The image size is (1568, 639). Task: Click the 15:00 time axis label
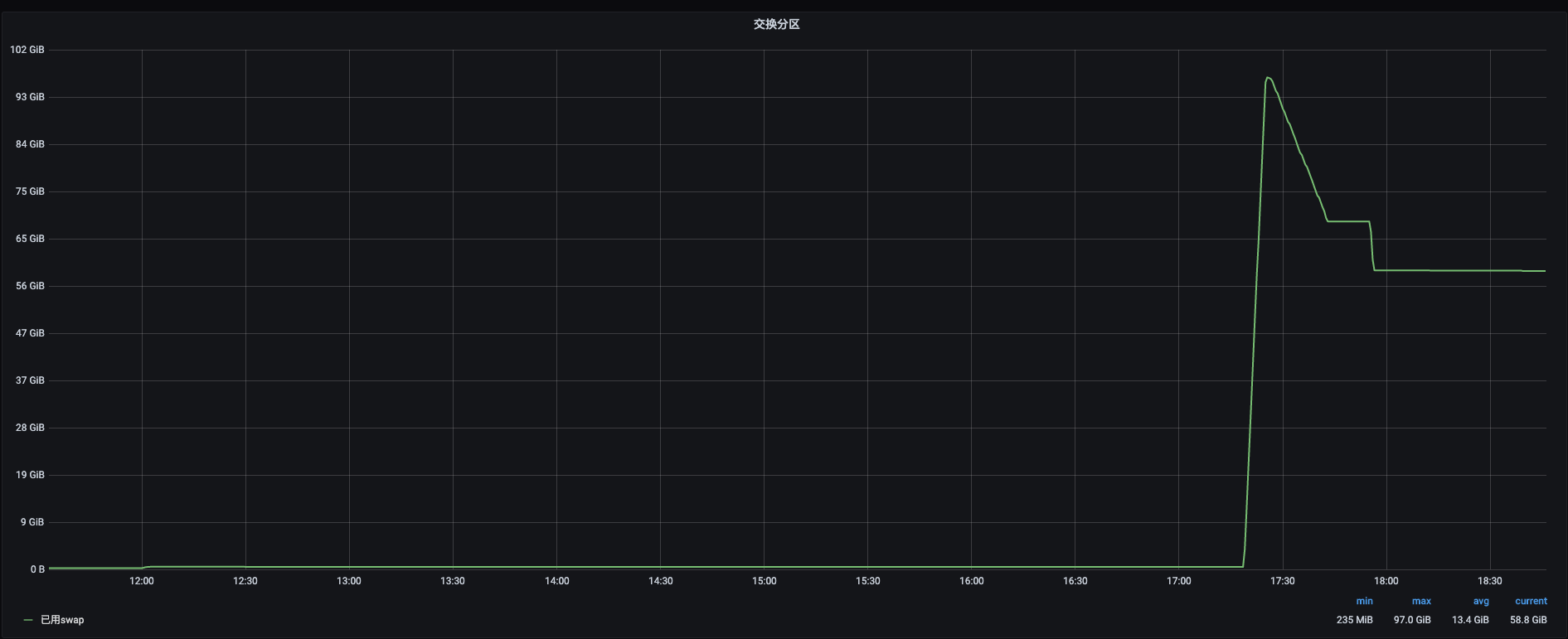point(765,581)
